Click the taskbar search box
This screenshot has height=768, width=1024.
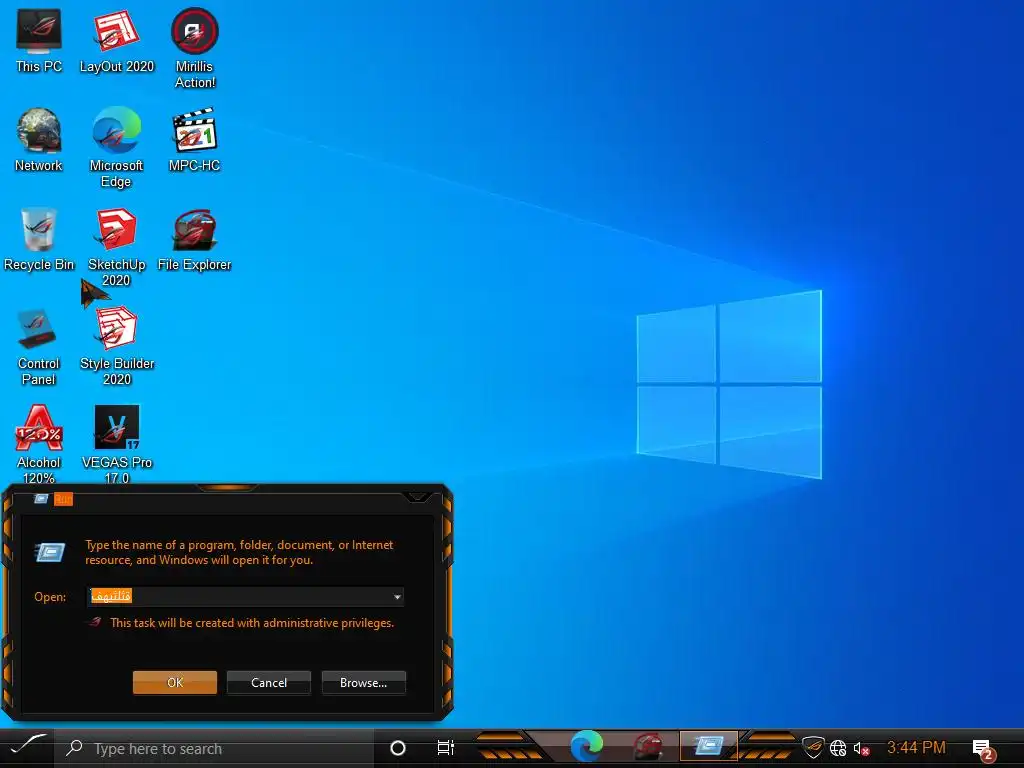[x=214, y=748]
